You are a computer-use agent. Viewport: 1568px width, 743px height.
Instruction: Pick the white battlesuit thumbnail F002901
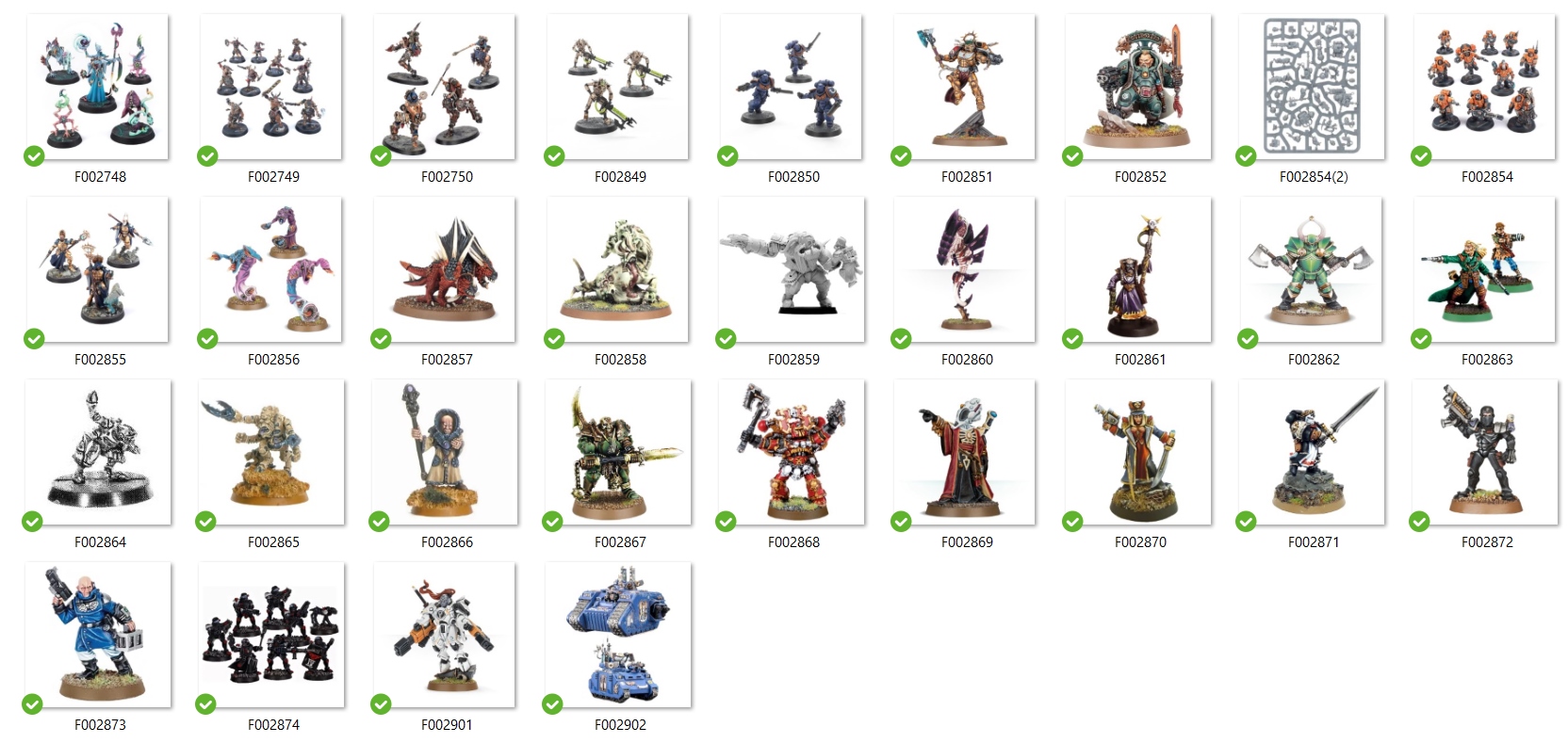tap(445, 635)
